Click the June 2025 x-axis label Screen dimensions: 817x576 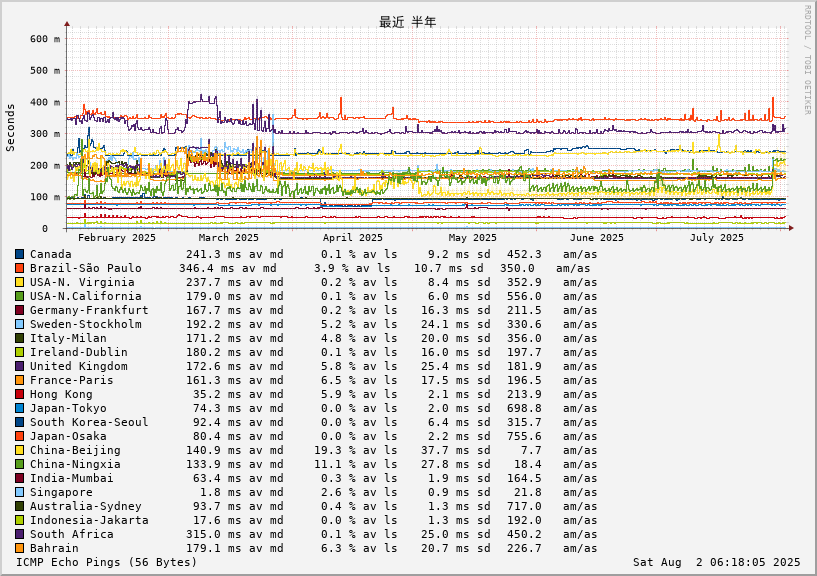coord(597,238)
